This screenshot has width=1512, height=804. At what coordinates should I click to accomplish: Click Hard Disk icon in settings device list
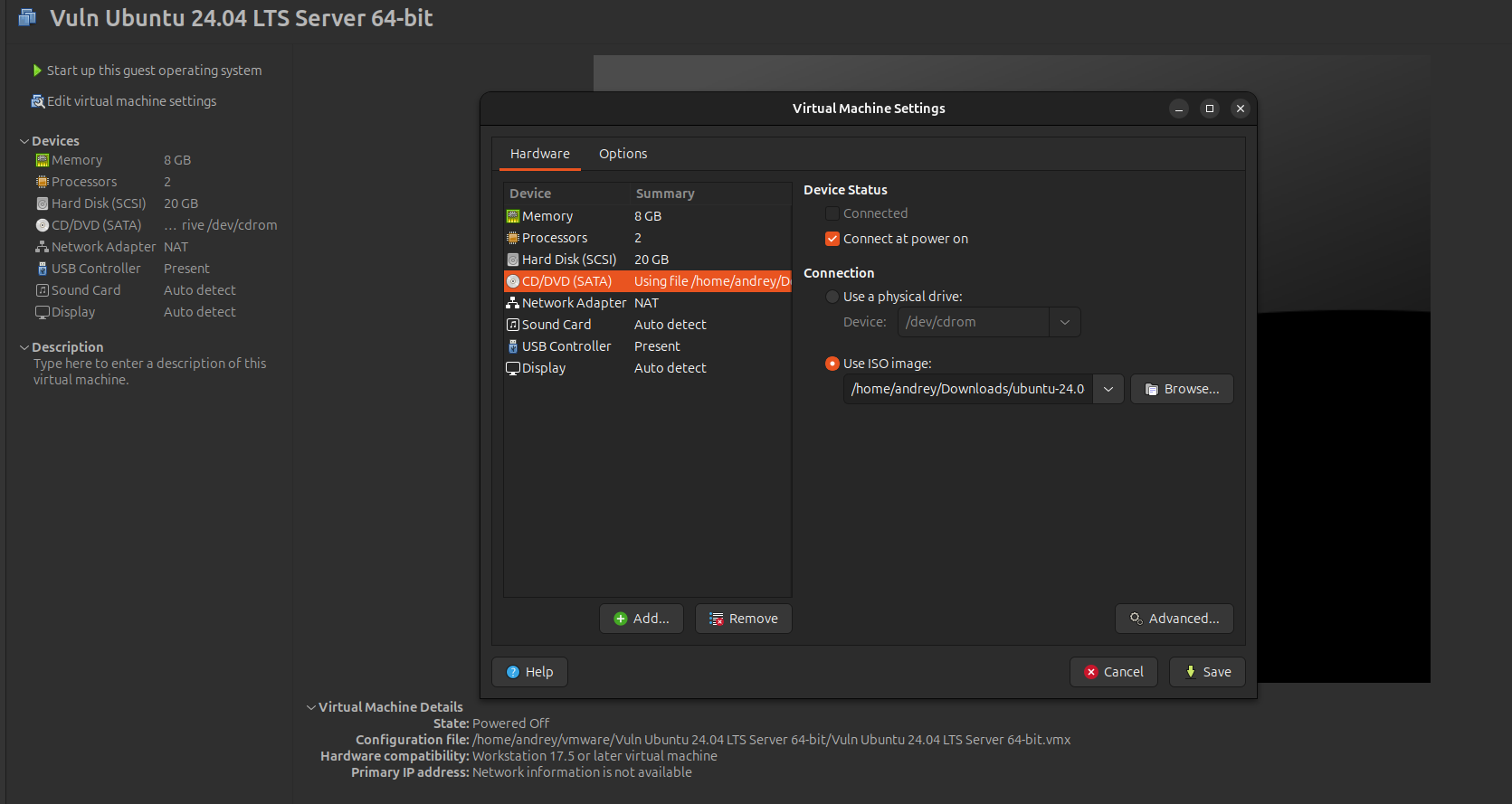coord(513,260)
